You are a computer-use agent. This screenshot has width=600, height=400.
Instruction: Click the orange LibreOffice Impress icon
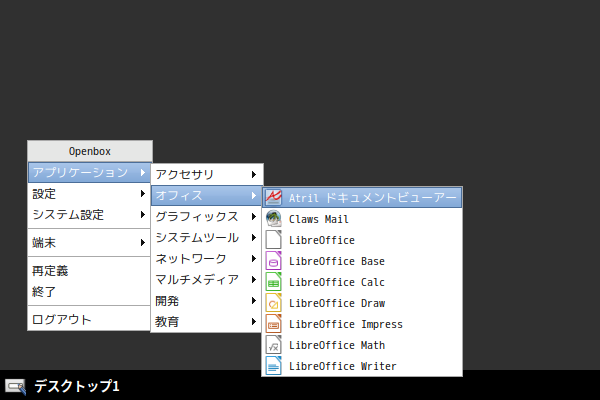pos(274,324)
